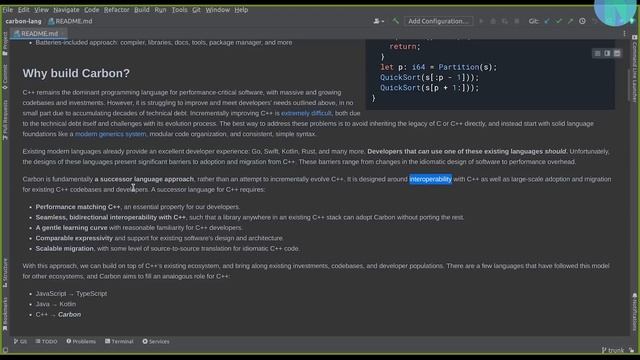Open the Refactor menu
Screen dimensions: 640x360
coord(116,9)
